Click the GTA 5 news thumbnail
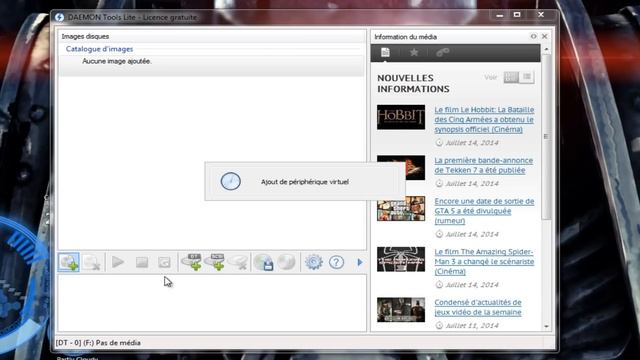The image size is (640, 360). point(401,209)
